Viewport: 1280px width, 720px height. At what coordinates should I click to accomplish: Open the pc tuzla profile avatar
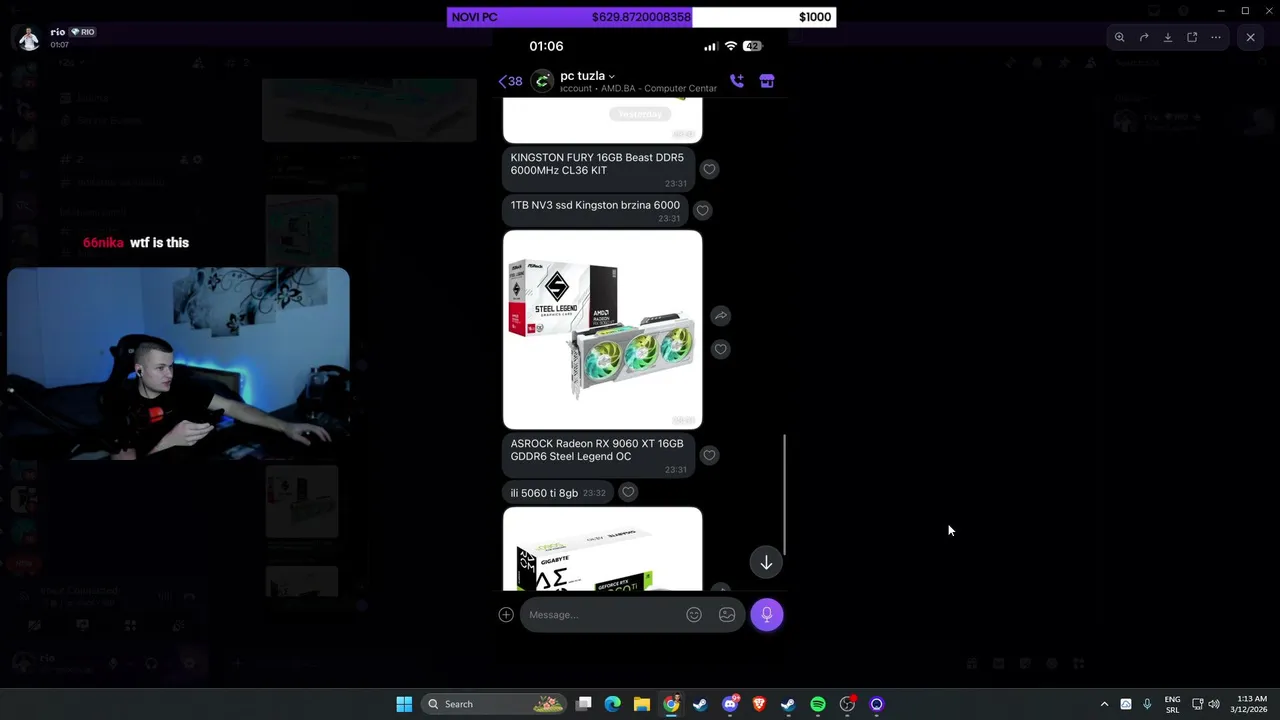click(x=542, y=81)
